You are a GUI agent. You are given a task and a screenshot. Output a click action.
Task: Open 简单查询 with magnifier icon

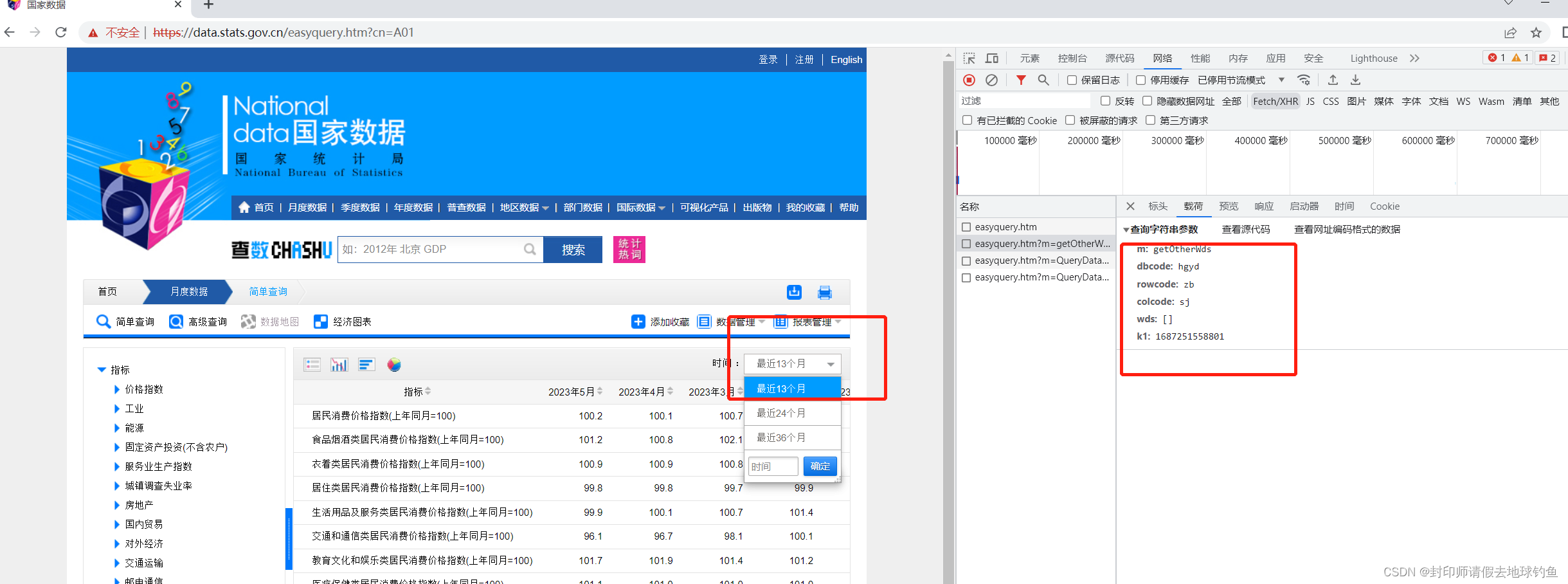pos(125,322)
